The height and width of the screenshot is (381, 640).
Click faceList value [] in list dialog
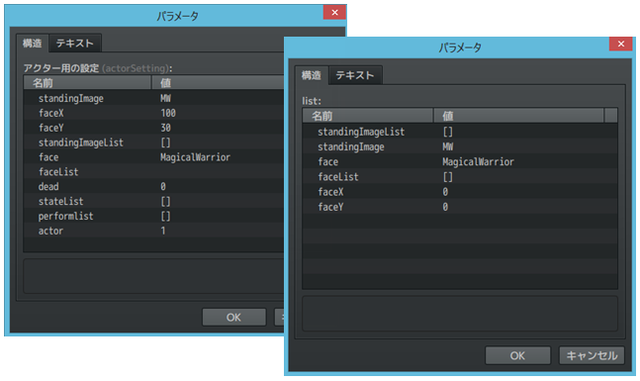point(448,177)
